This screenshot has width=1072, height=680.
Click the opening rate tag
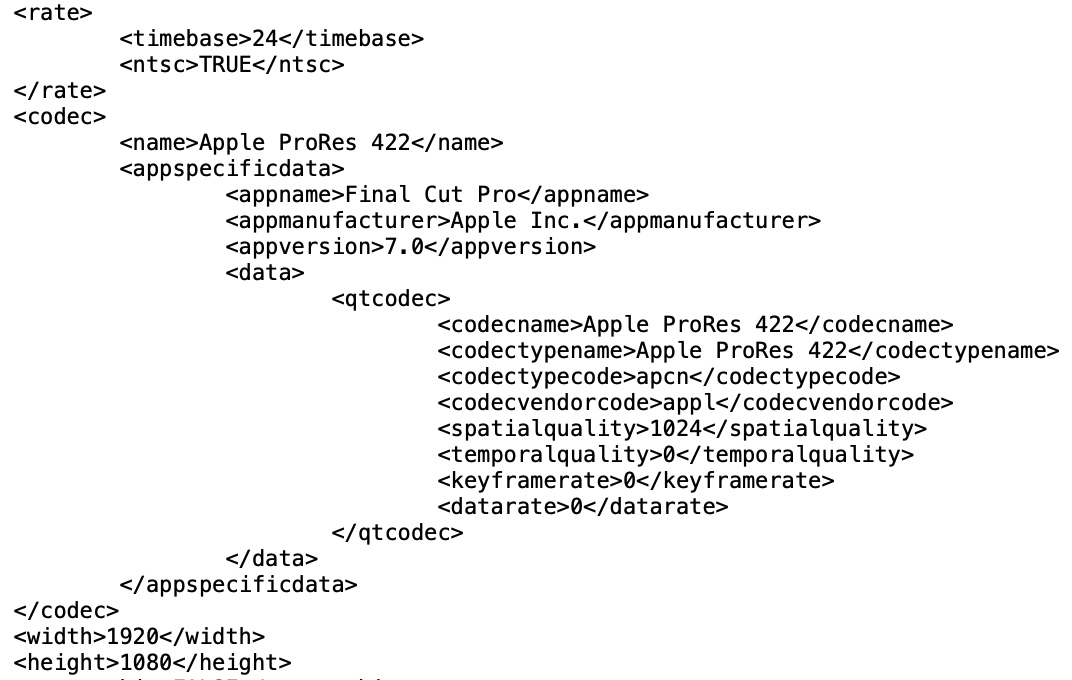[53, 13]
